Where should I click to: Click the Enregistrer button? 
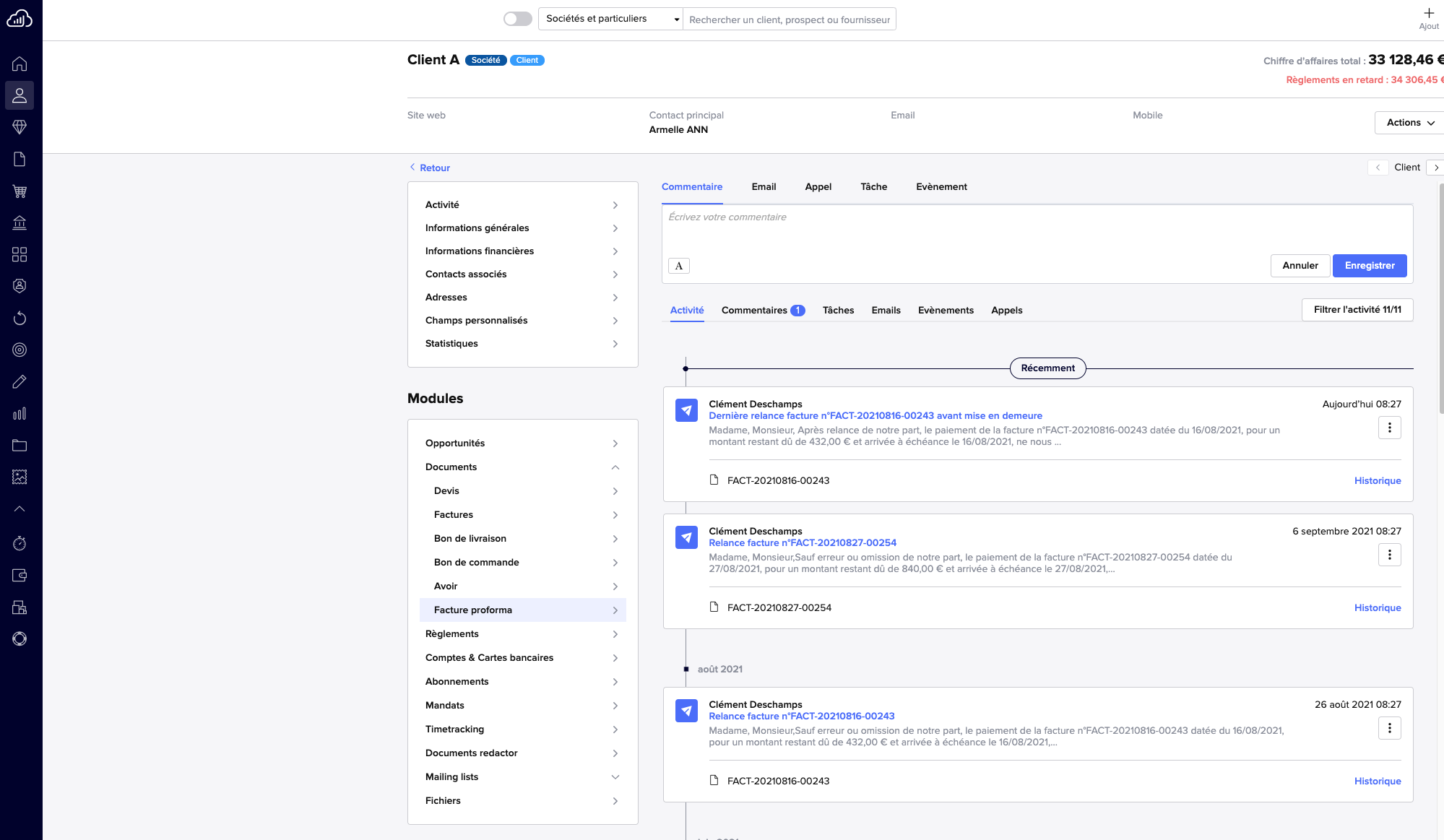(x=1369, y=266)
